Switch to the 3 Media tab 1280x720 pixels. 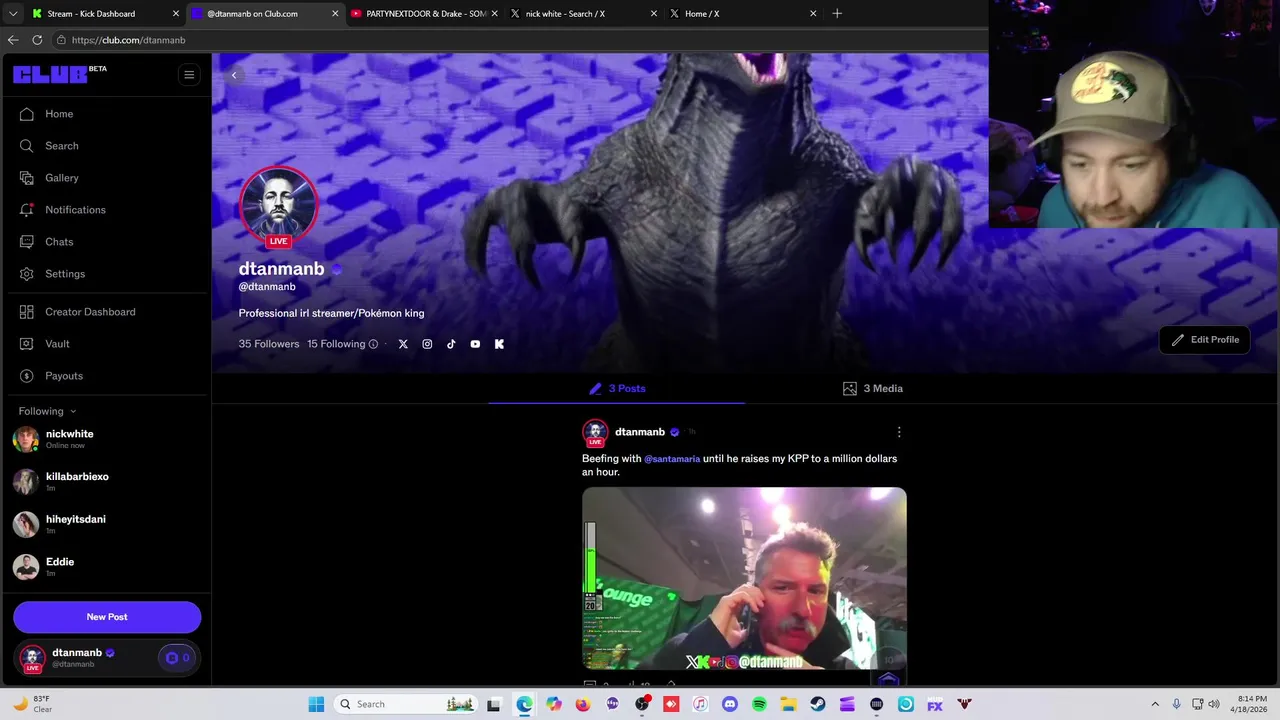[x=872, y=388]
